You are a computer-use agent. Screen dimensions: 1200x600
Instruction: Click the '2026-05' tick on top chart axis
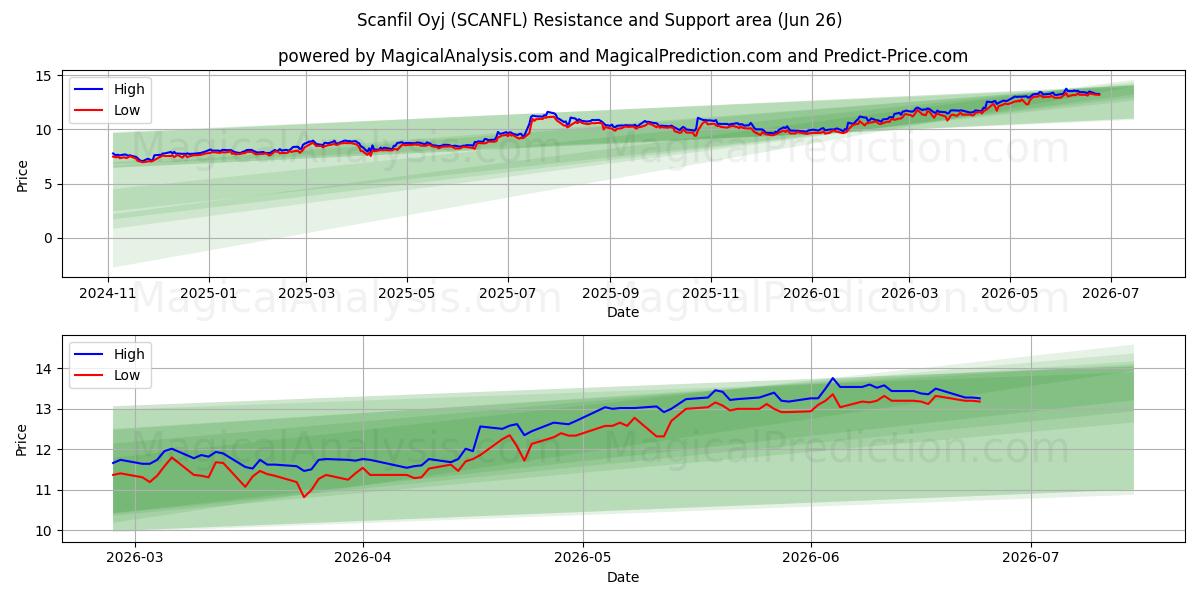click(1009, 294)
